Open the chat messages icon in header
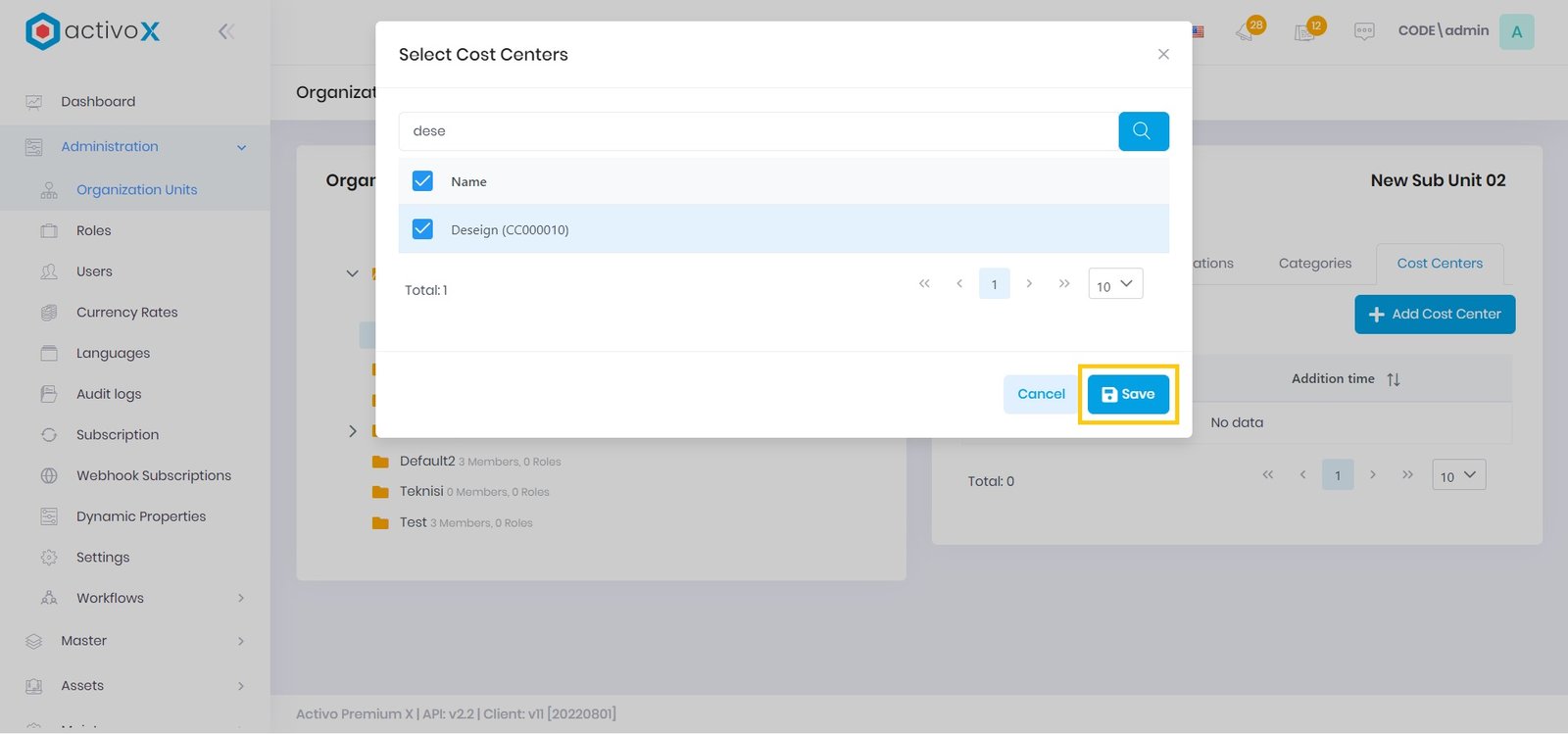The image size is (1568, 735). coord(1363,31)
